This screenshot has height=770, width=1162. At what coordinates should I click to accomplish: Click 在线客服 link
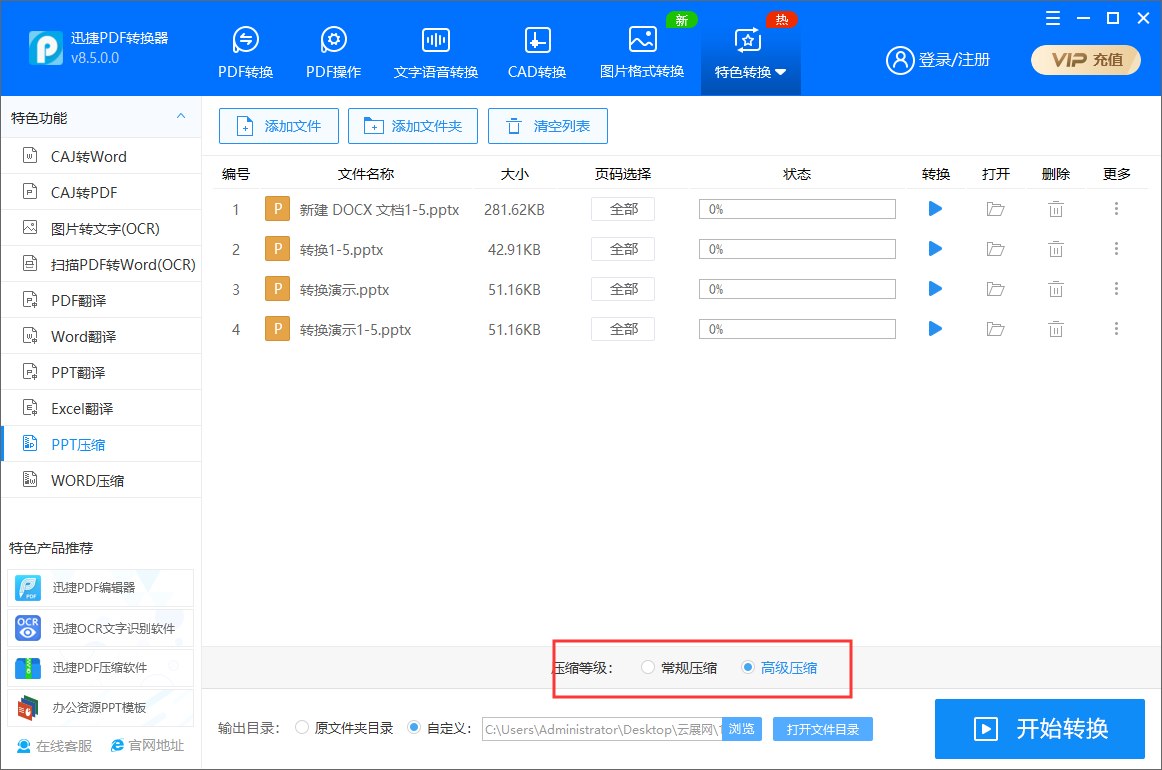pos(55,746)
